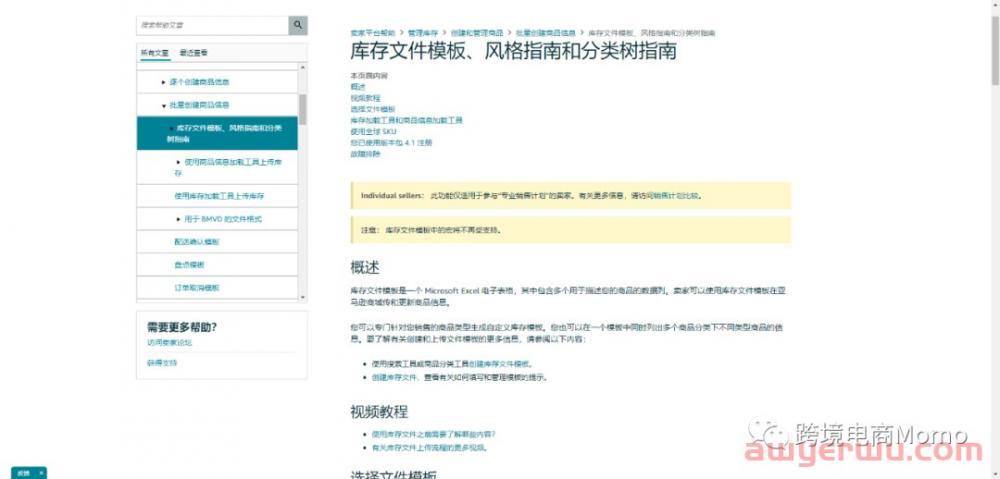
Task: Open 有关库存文件上传流程的更多视频 link
Action: point(429,448)
